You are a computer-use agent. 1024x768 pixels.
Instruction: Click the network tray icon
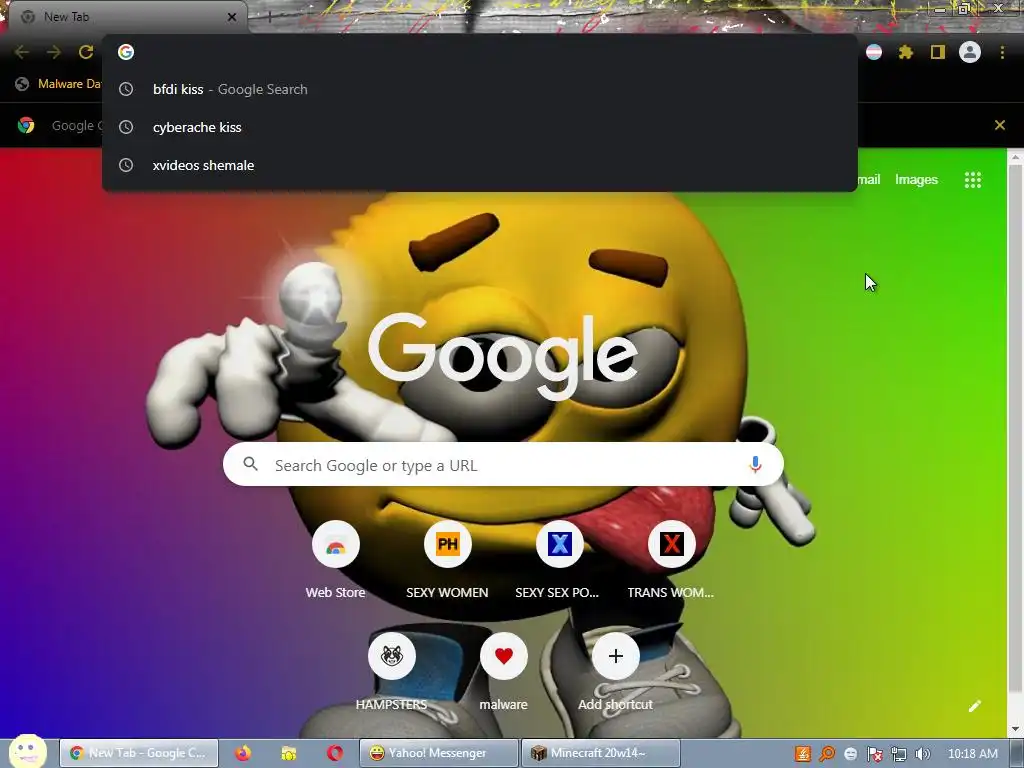tap(899, 754)
